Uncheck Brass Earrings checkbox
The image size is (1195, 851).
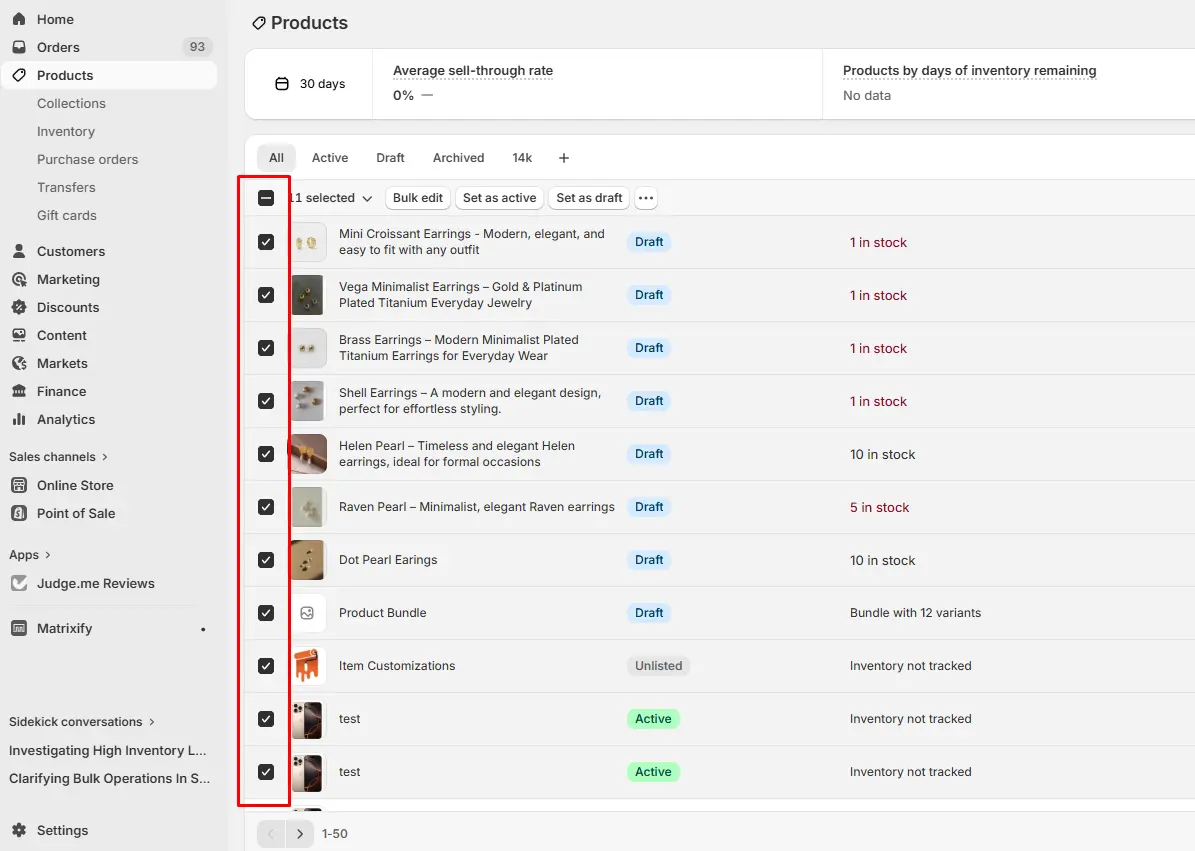[266, 348]
